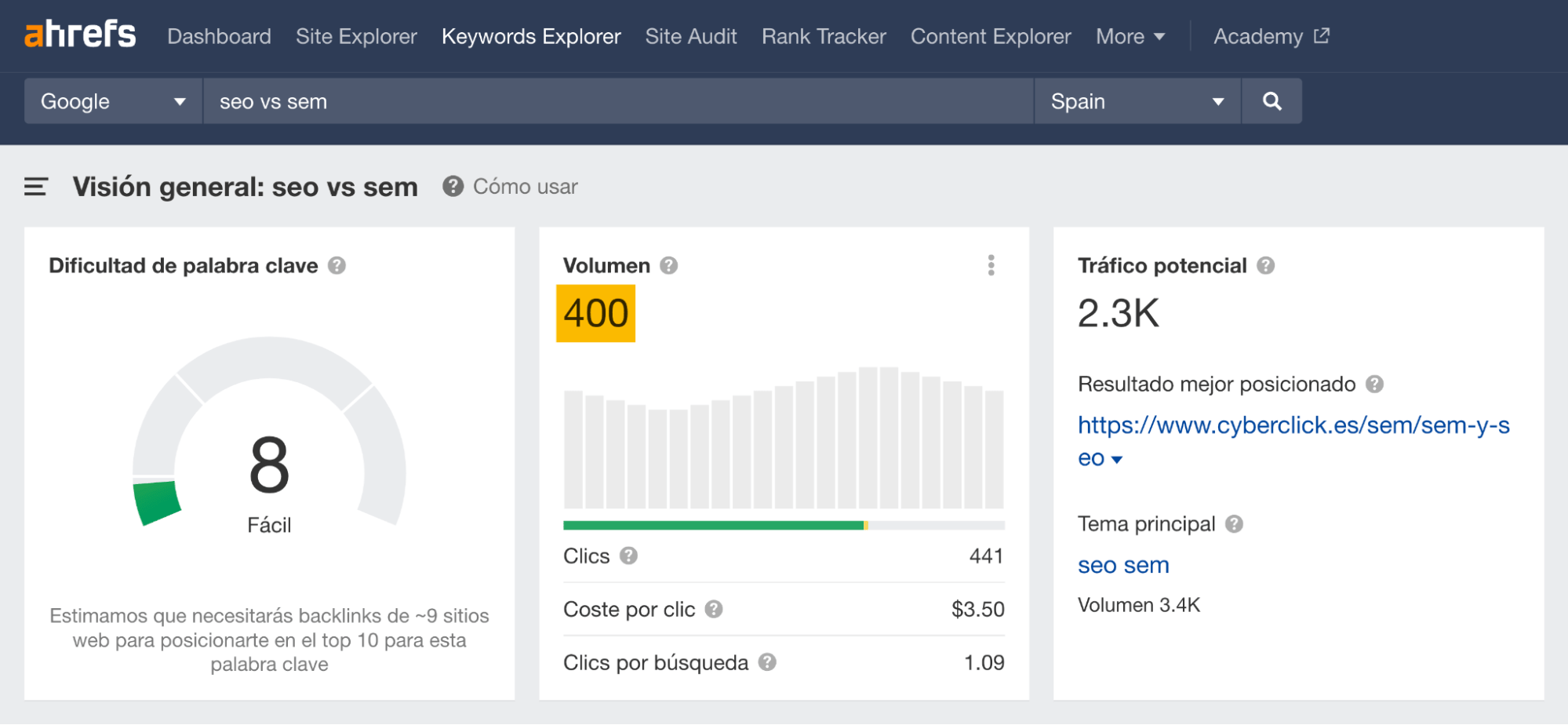Click inside the keyword search input field
The width and height of the screenshot is (1568, 725).
coord(549,100)
